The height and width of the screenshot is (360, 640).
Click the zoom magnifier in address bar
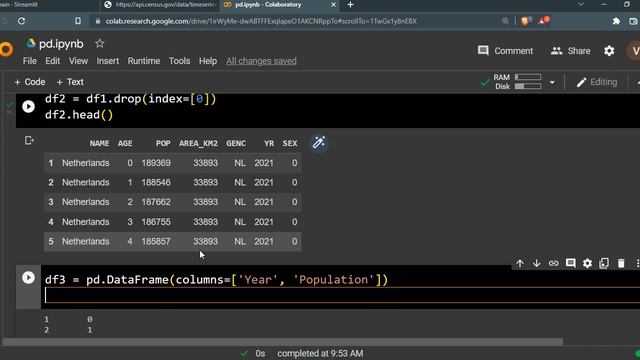tap(505, 21)
